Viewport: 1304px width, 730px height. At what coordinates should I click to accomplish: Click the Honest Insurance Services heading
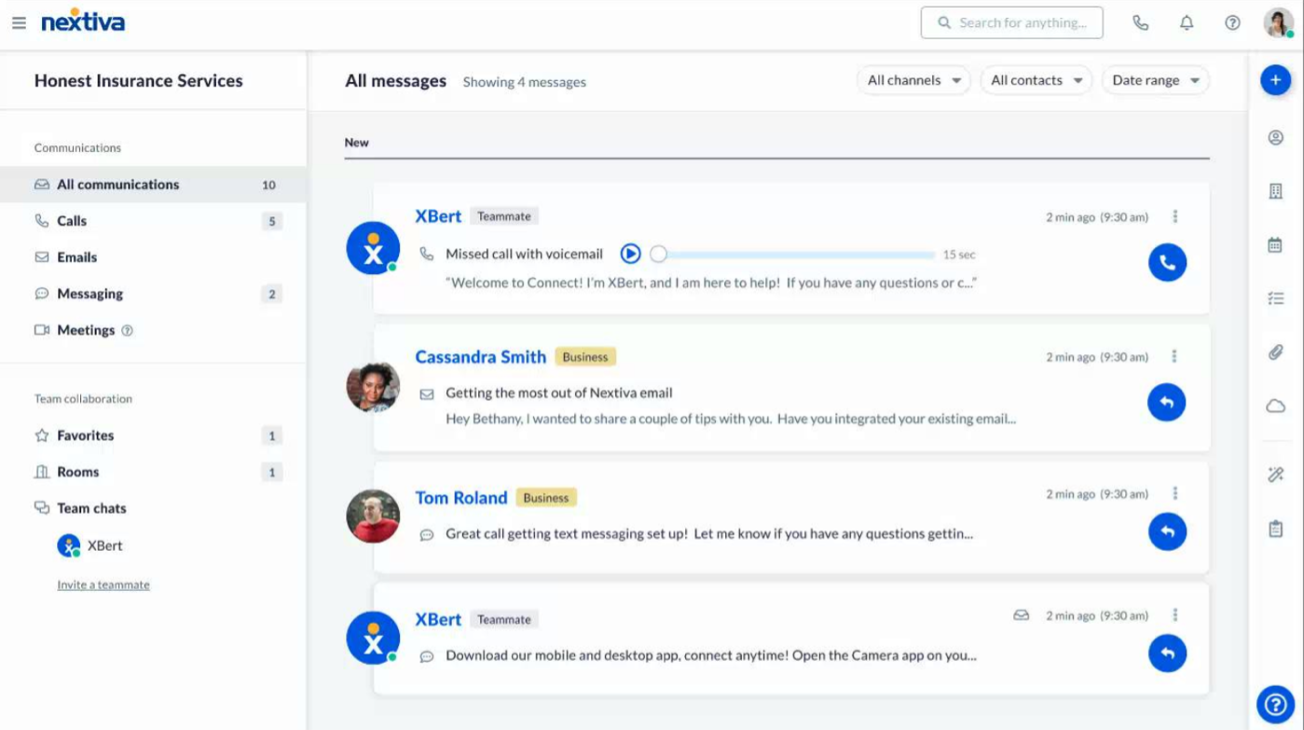coord(139,81)
